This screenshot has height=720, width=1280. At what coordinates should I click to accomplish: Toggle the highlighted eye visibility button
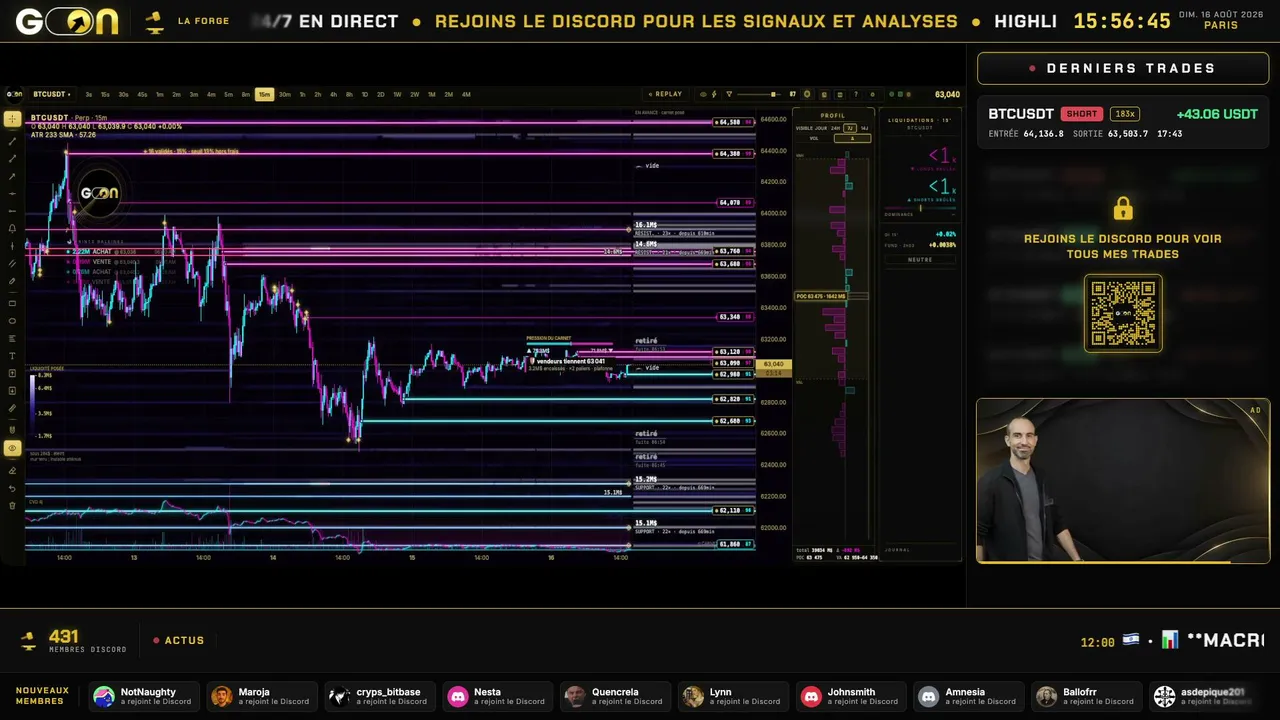pos(12,449)
